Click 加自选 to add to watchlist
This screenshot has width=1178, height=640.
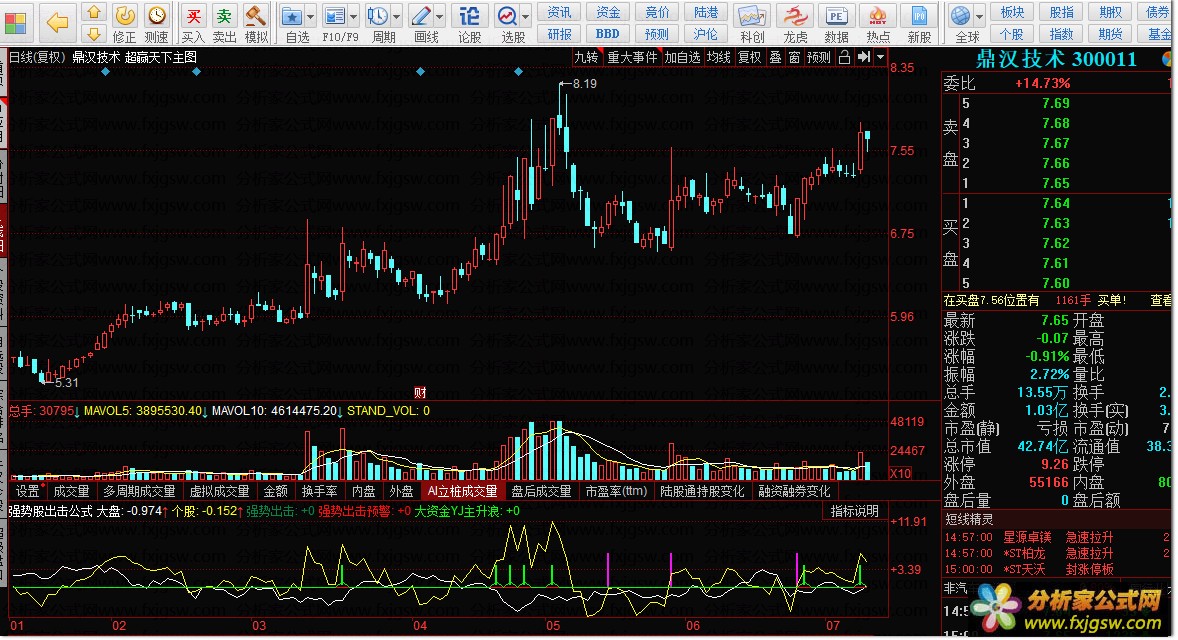(682, 57)
